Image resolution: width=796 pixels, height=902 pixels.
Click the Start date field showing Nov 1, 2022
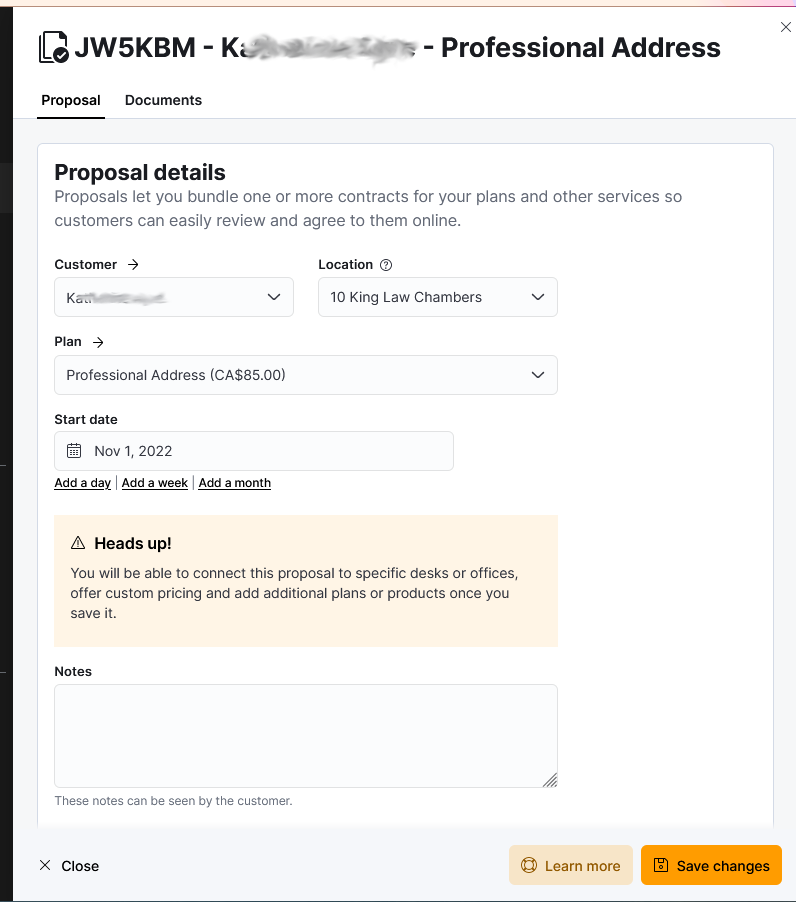click(x=254, y=451)
